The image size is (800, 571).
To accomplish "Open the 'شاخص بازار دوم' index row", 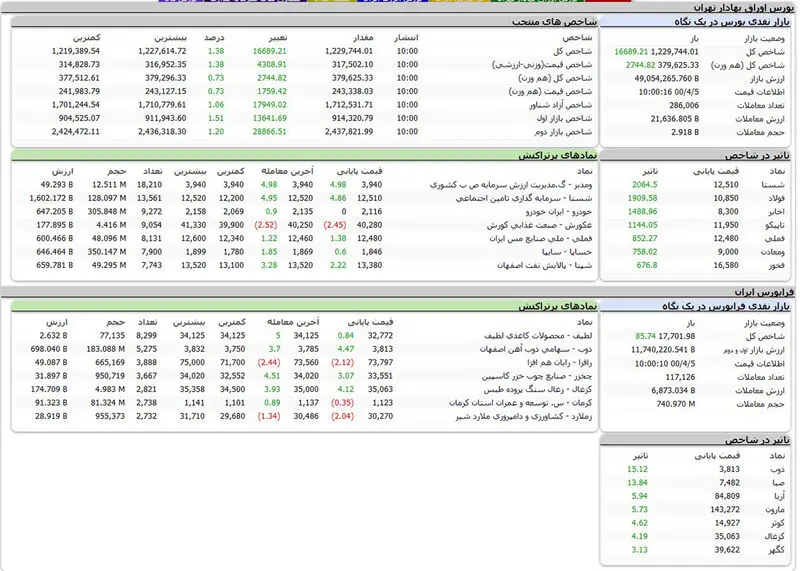I will pos(563,131).
